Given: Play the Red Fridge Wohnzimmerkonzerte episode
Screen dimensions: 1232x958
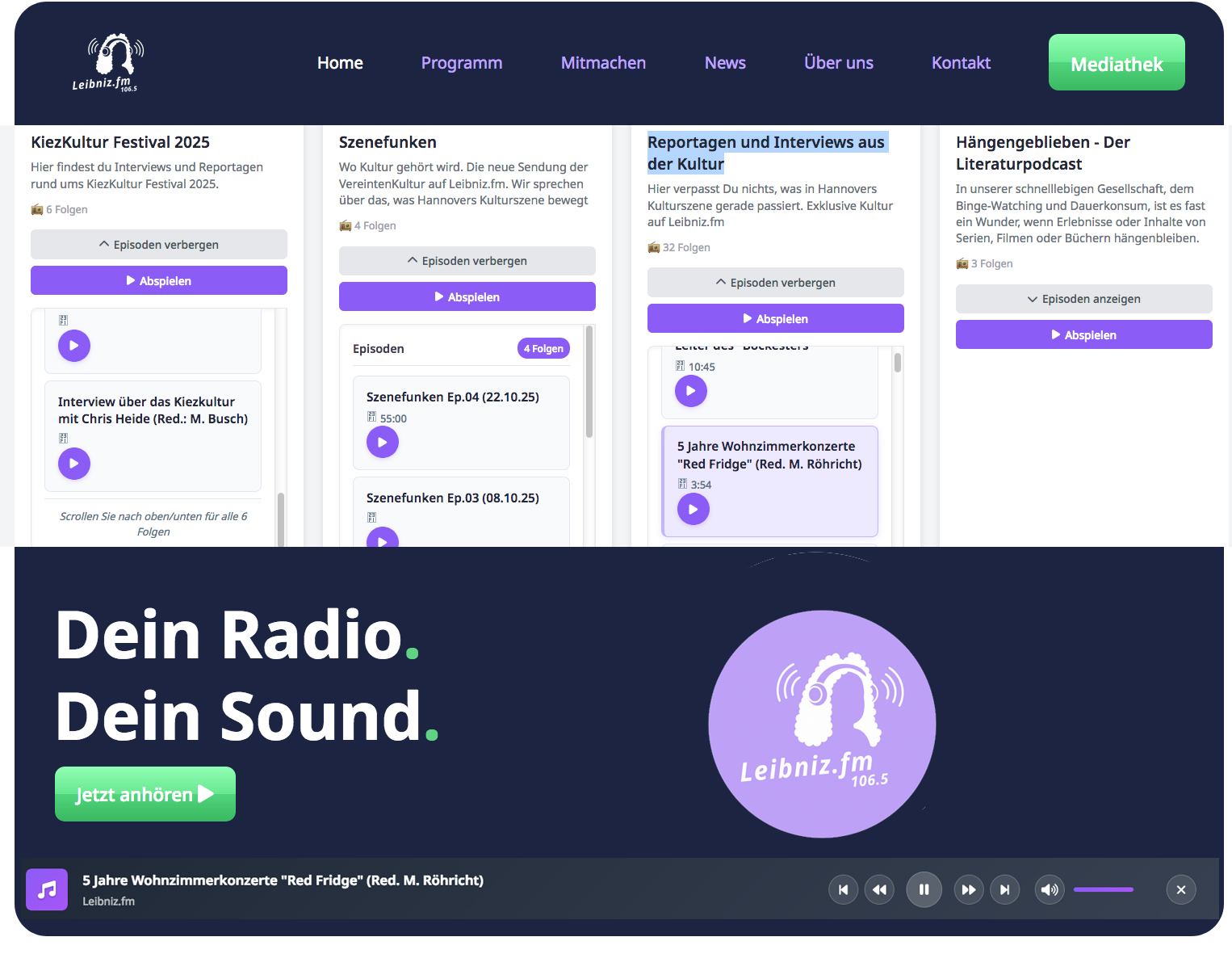Looking at the screenshot, I should (693, 509).
